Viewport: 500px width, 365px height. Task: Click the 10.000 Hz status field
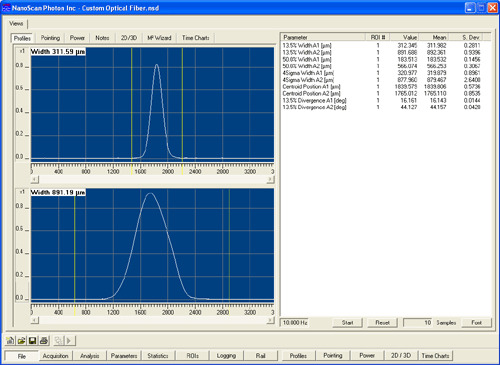pos(295,323)
